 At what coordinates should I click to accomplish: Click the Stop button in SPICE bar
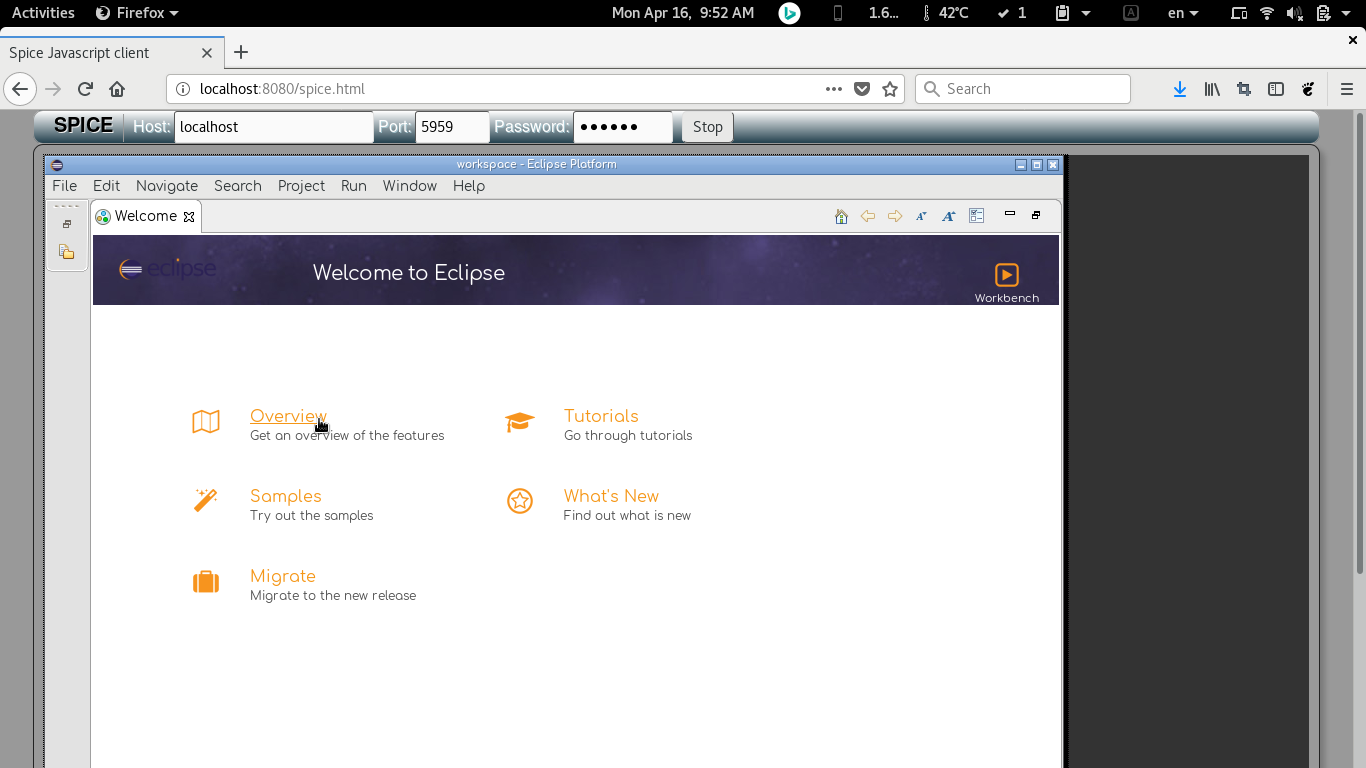point(707,127)
